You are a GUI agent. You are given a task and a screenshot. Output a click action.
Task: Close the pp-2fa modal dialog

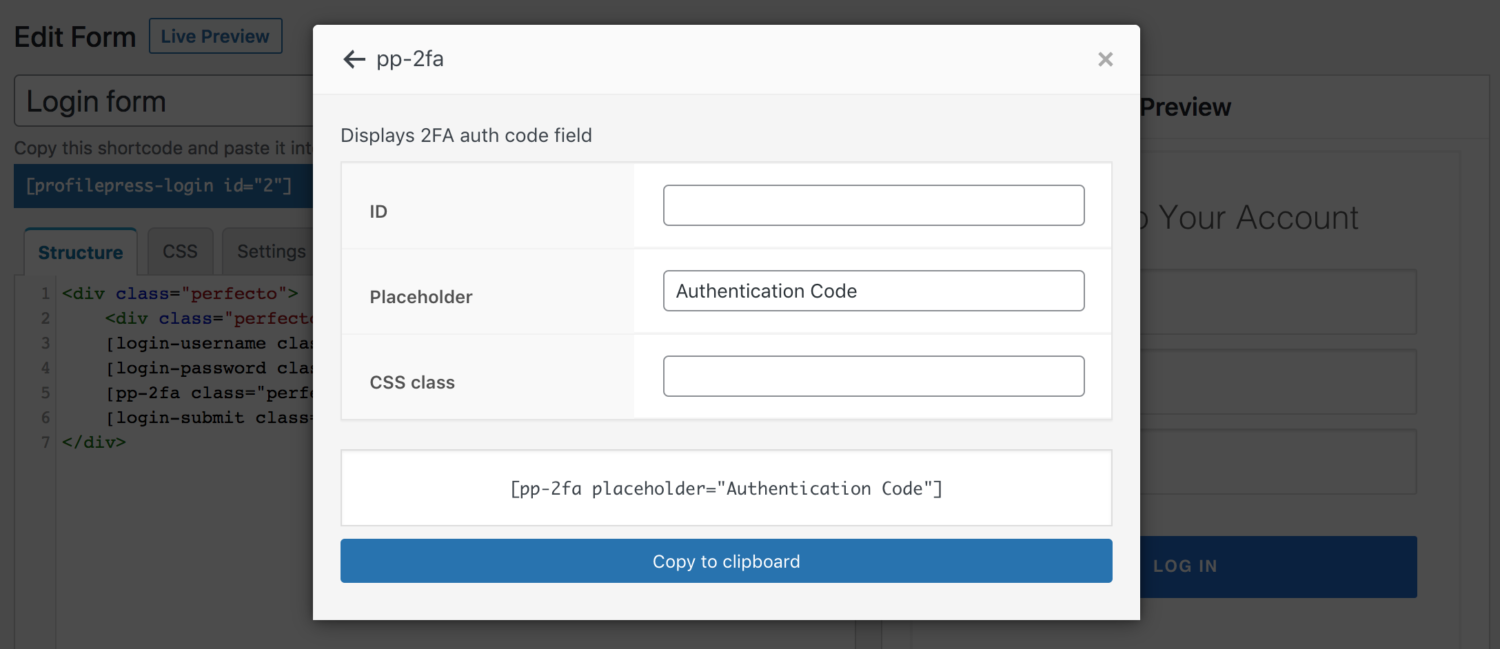[x=1105, y=59]
